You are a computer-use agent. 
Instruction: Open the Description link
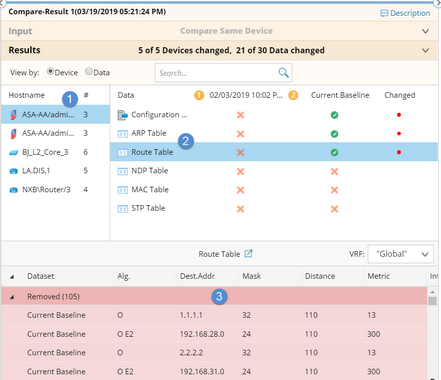coord(405,13)
